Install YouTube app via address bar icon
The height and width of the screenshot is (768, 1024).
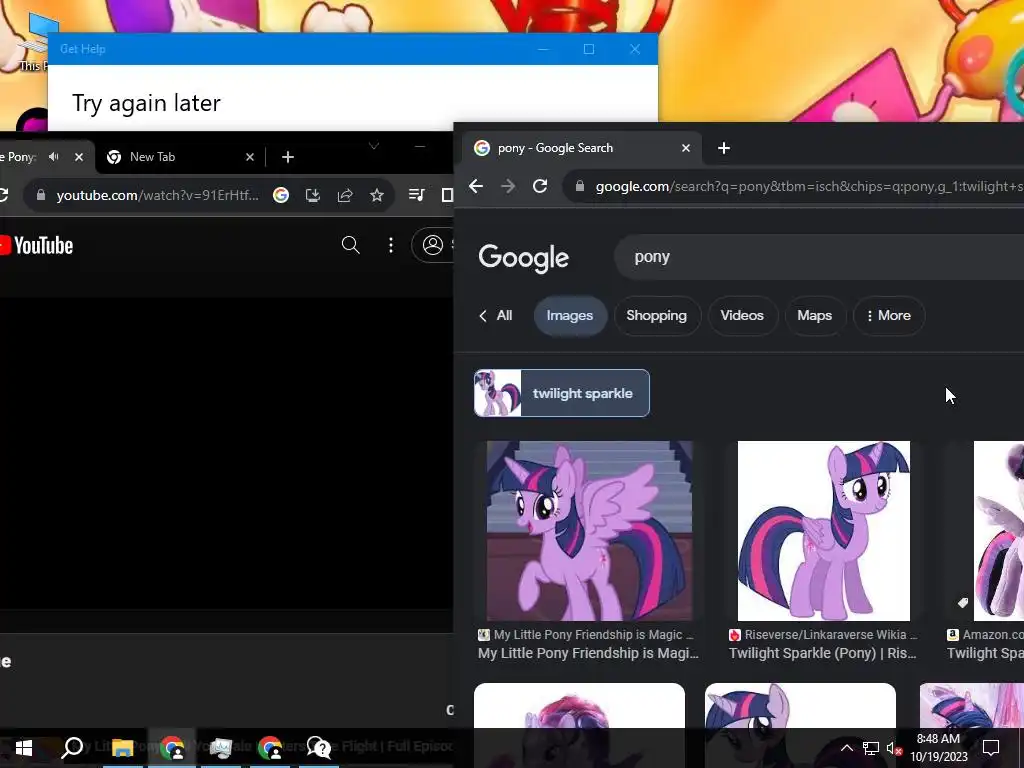pyautogui.click(x=313, y=195)
